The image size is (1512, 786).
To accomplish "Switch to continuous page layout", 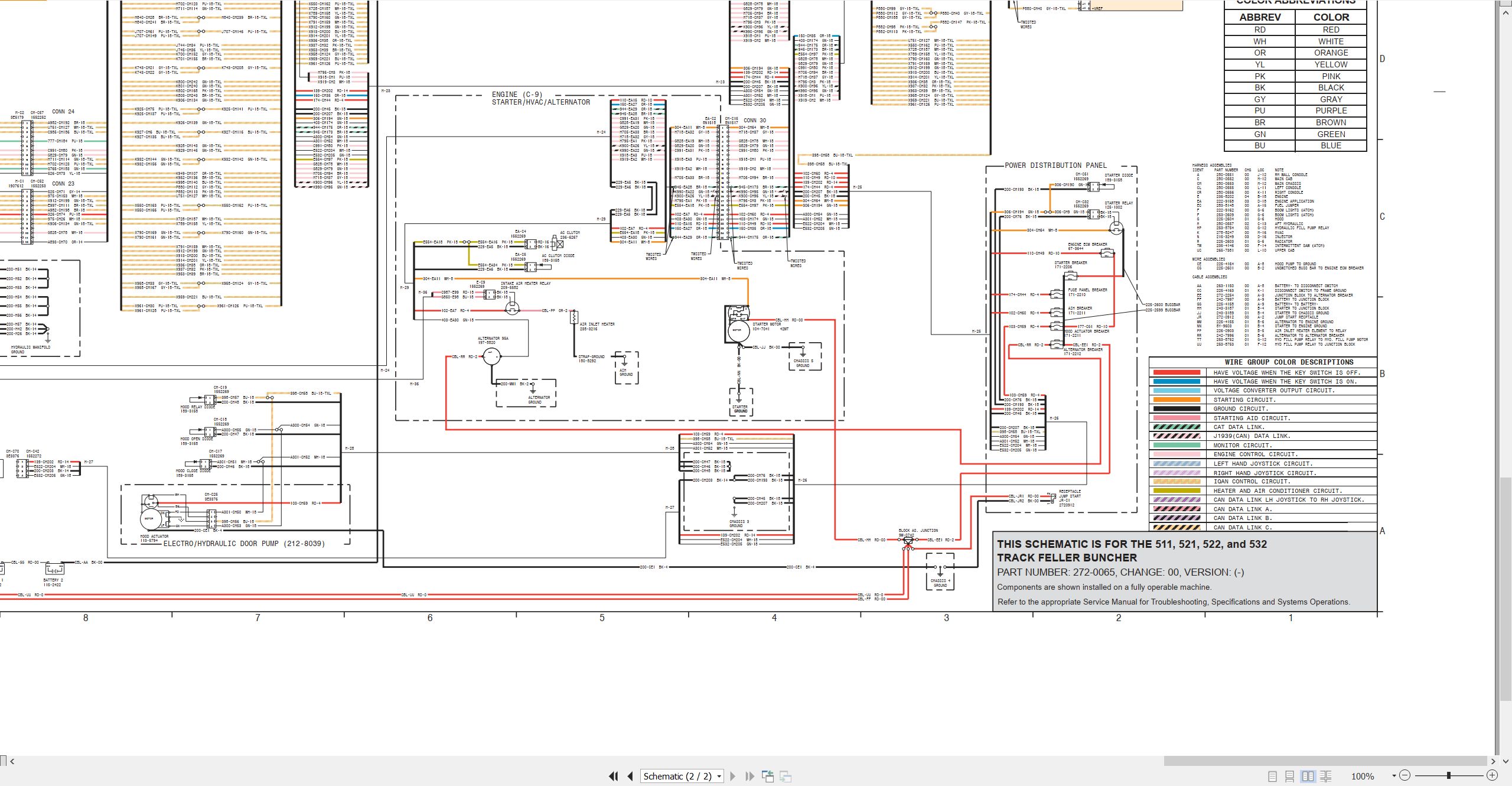I will click(x=1290, y=776).
